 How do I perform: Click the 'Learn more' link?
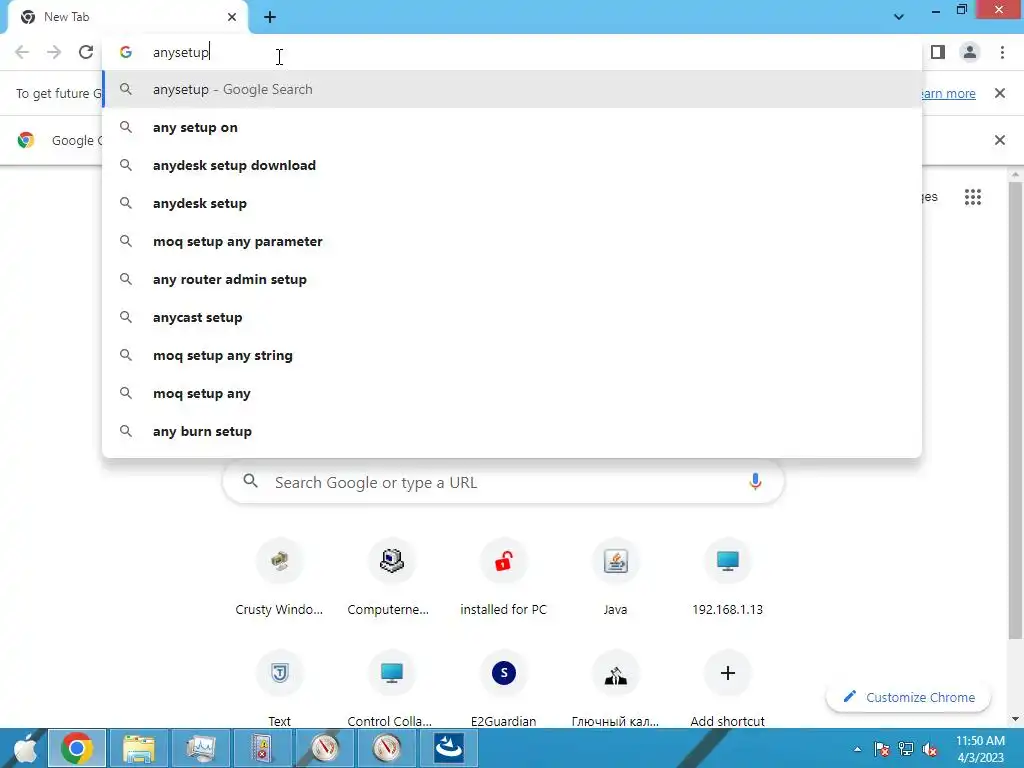pos(948,93)
